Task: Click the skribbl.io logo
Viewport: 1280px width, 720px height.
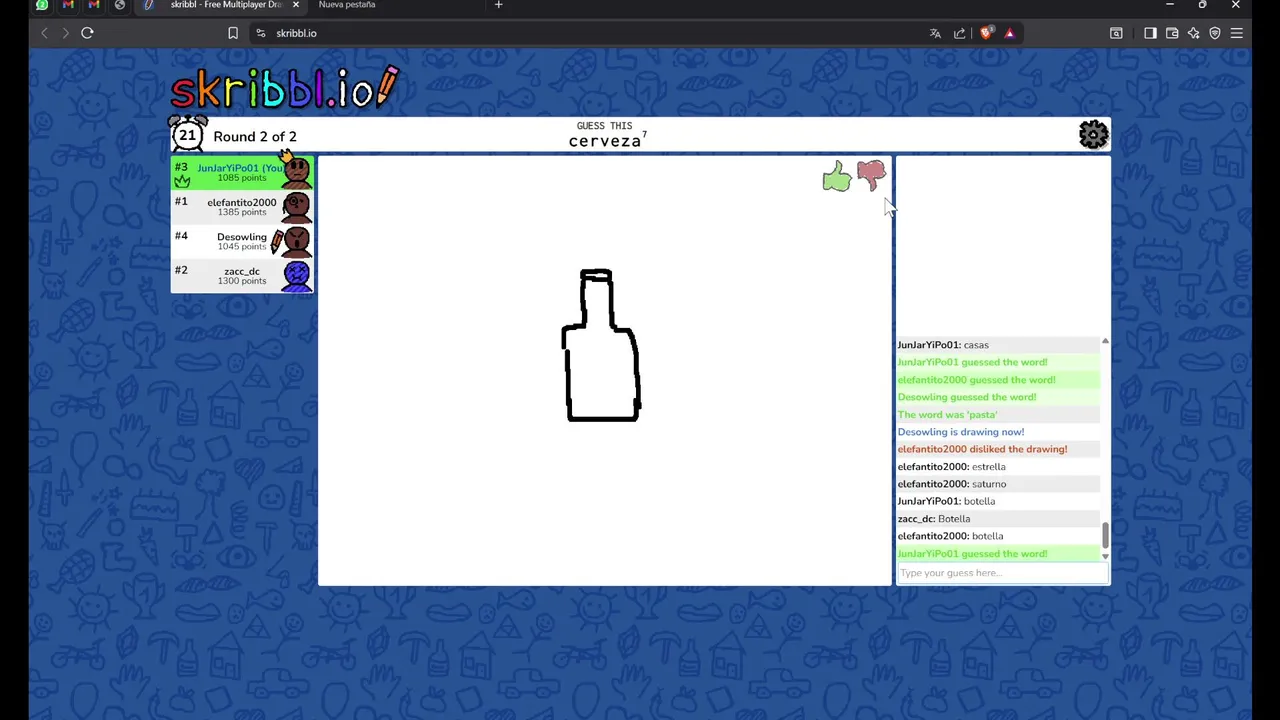Action: coord(285,88)
